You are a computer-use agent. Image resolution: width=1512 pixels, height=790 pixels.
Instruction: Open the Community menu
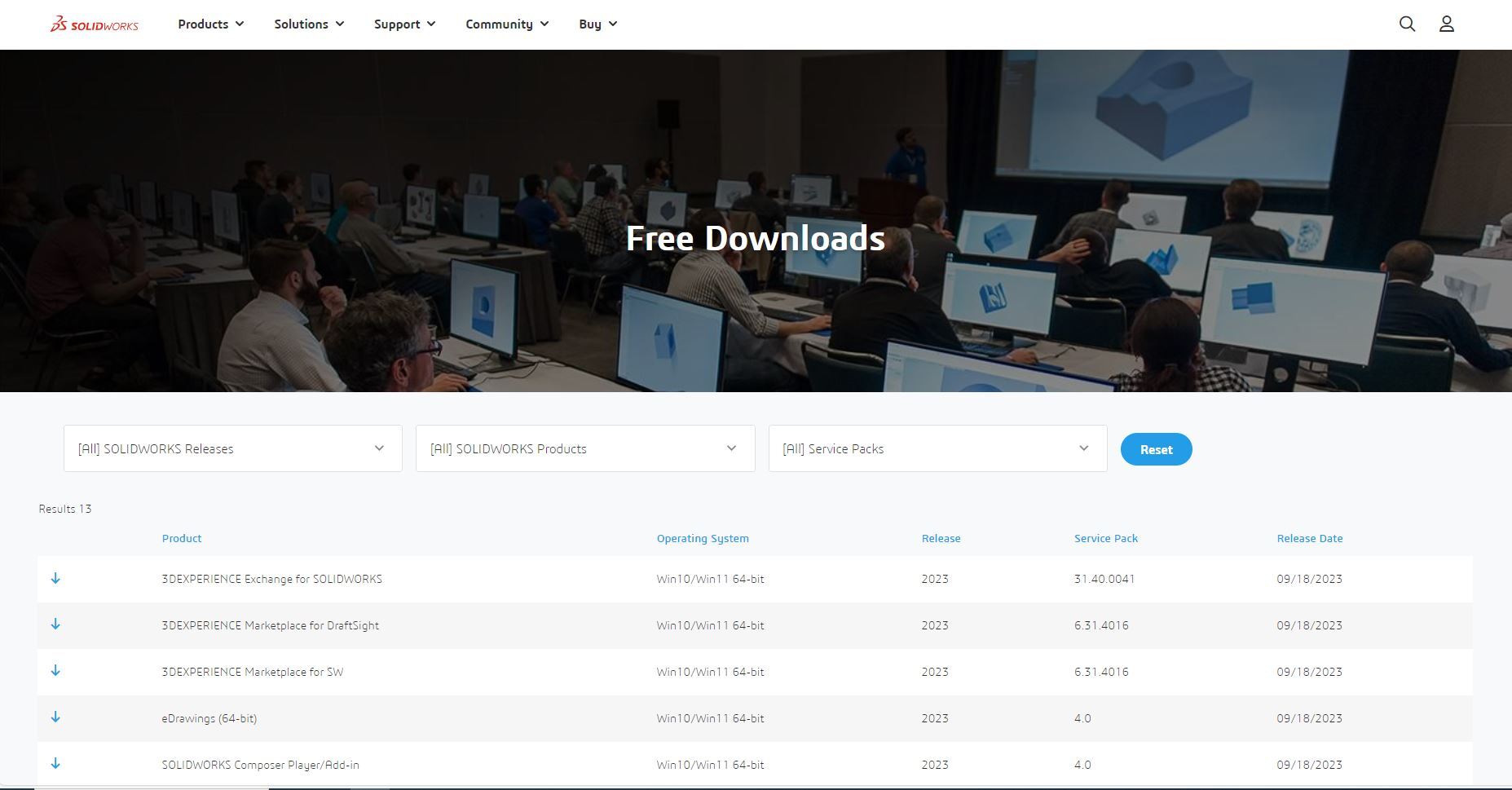(506, 24)
